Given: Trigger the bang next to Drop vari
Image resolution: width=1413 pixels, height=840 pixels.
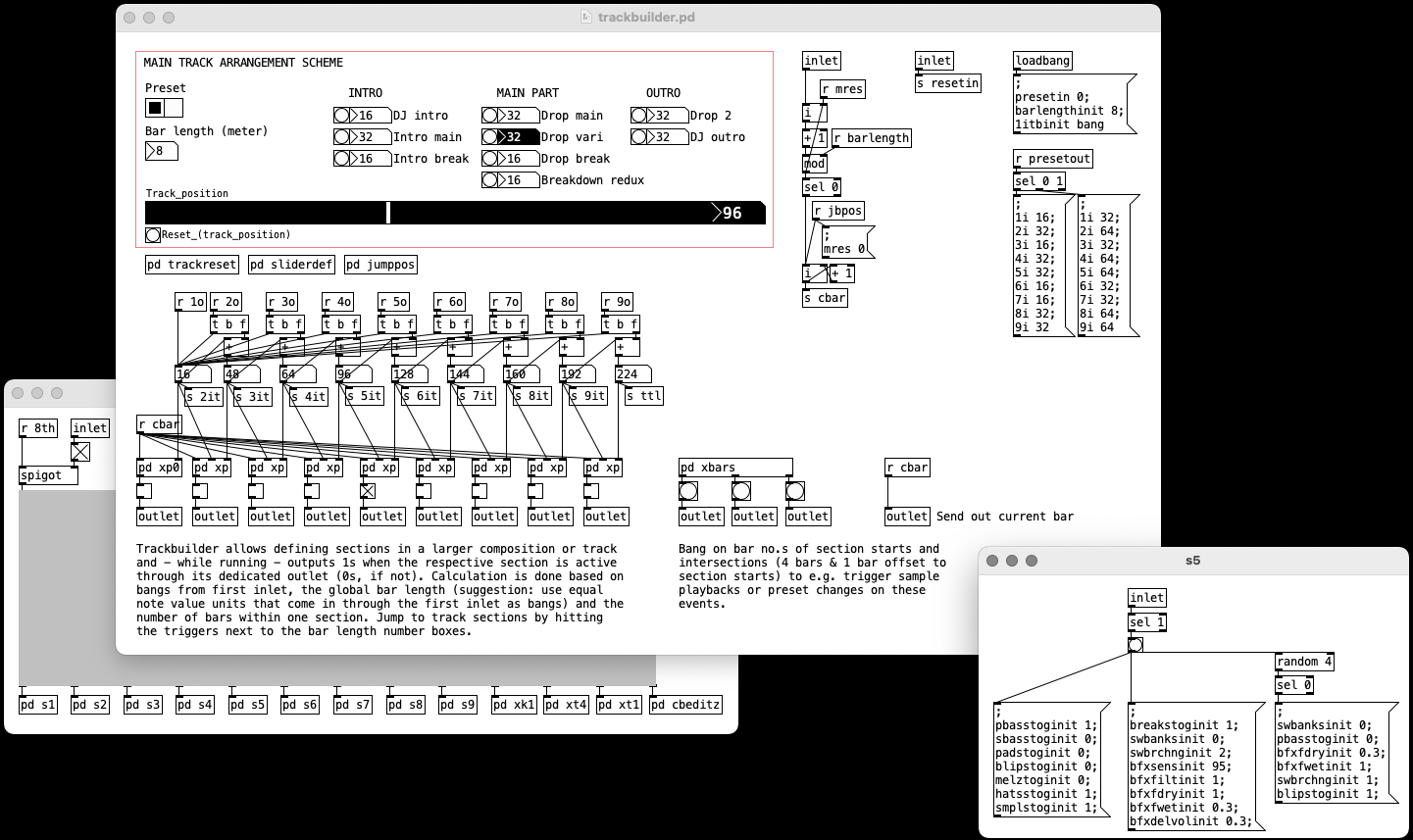Looking at the screenshot, I should (x=489, y=137).
